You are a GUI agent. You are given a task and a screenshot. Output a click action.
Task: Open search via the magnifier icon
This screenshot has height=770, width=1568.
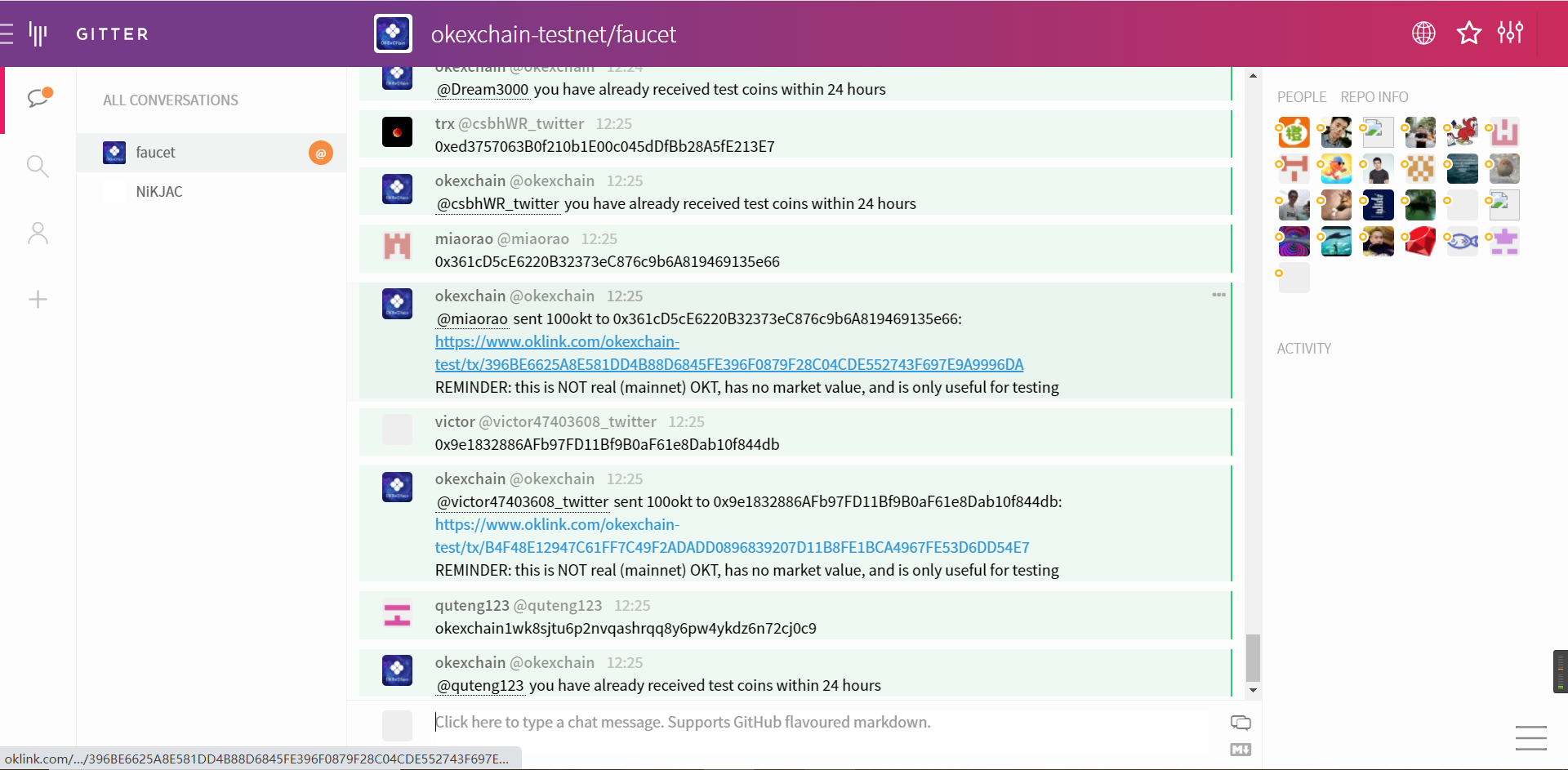point(38,167)
